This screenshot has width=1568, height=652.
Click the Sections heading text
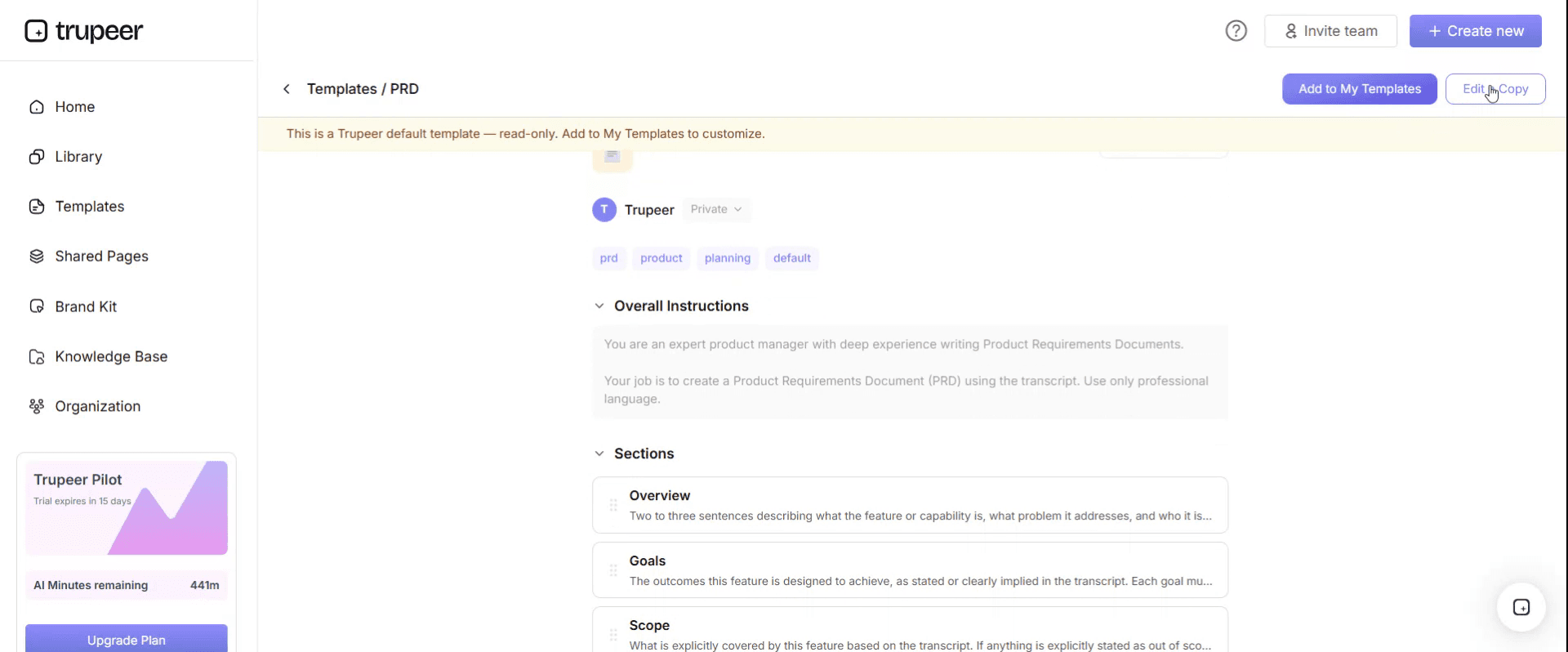(x=644, y=453)
